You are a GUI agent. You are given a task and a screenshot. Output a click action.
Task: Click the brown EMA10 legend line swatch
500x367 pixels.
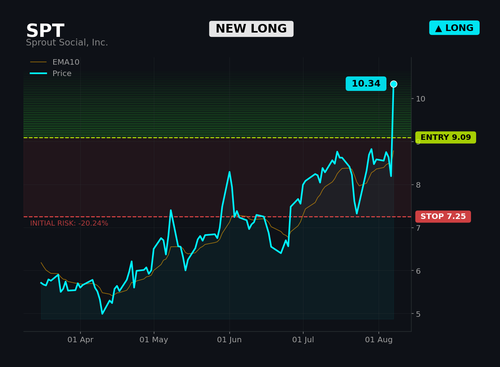(38, 62)
